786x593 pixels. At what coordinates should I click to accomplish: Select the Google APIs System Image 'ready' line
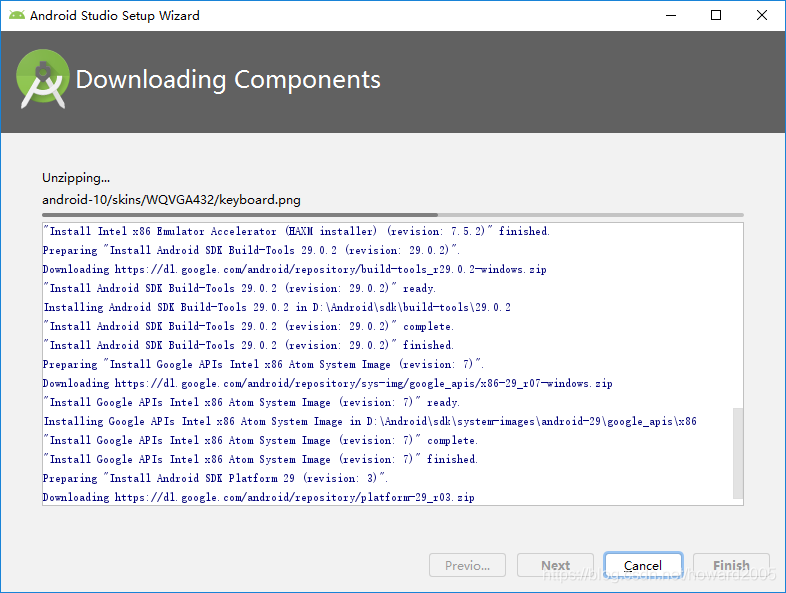click(252, 403)
